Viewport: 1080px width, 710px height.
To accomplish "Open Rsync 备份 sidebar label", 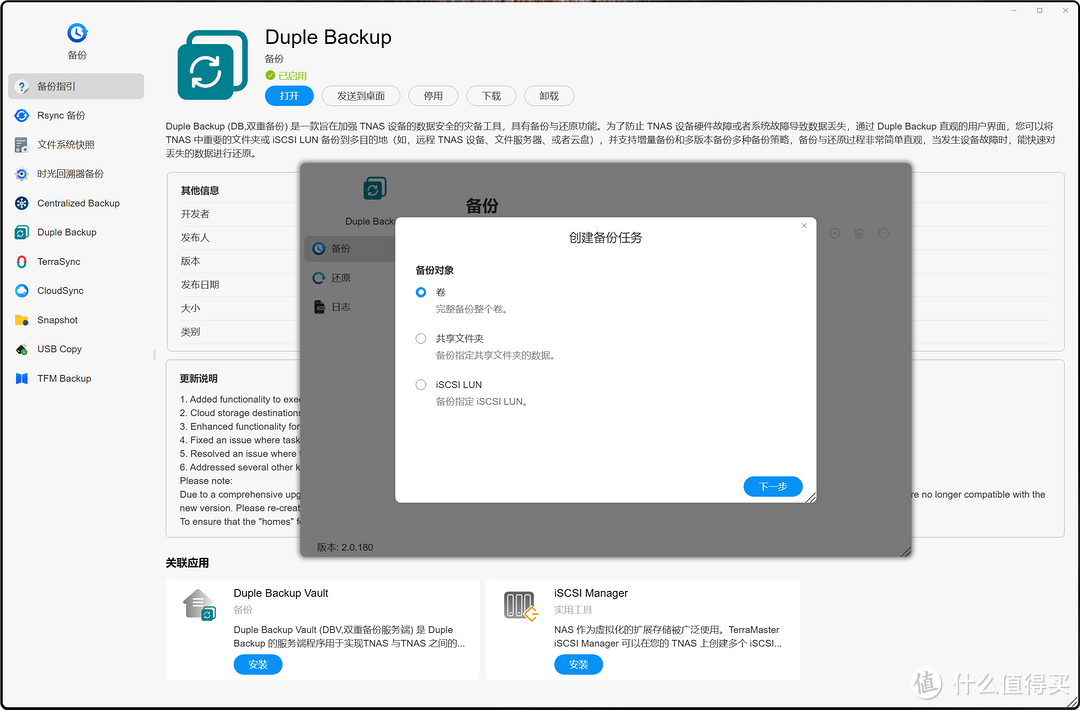I will [61, 116].
